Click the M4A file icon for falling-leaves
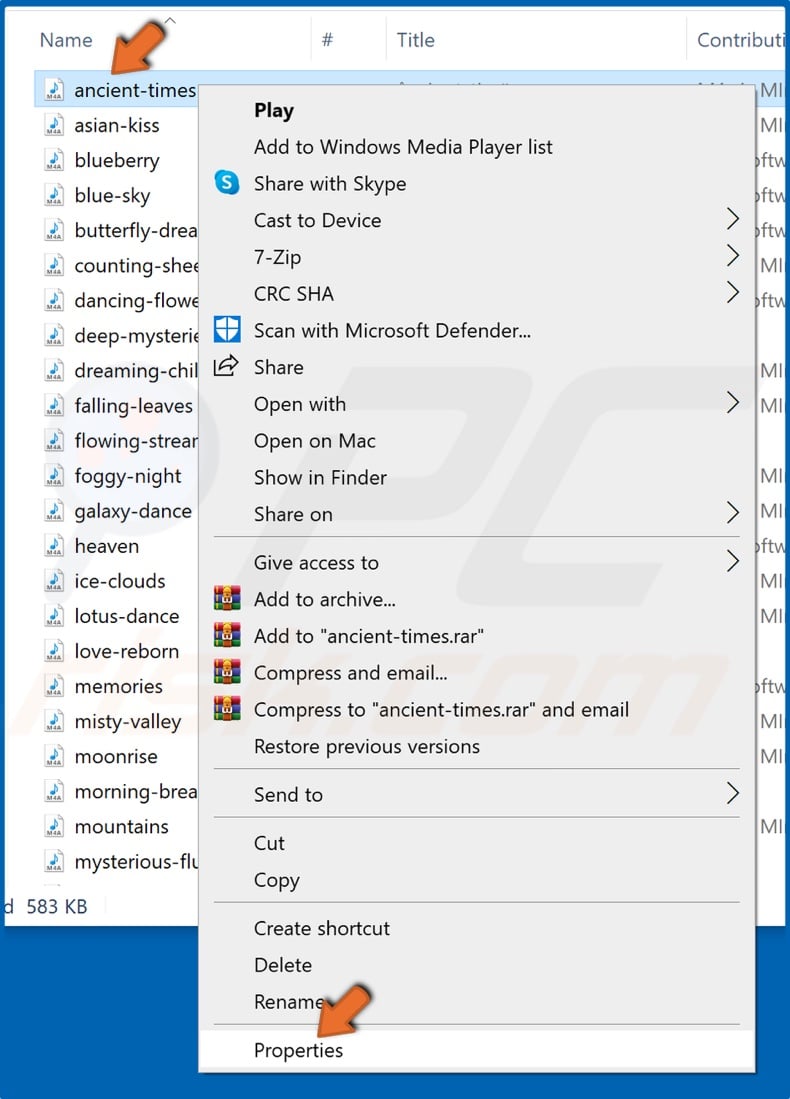Viewport: 790px width, 1099px height. click(x=54, y=405)
